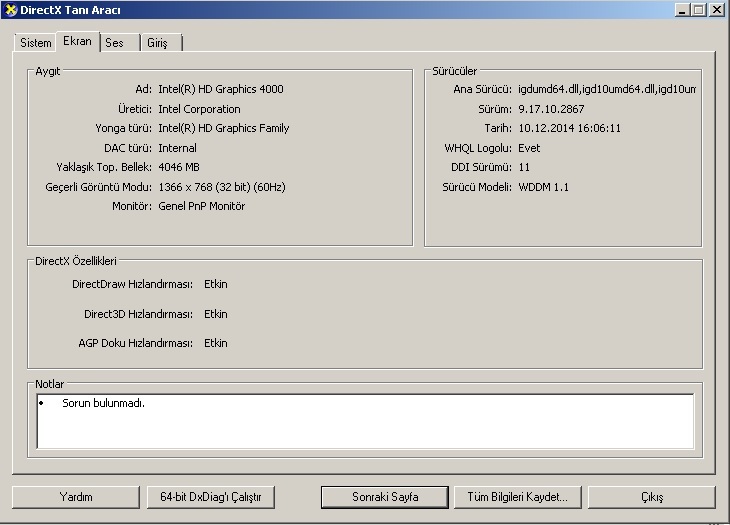730x525 pixels.
Task: Click display mode '1366 x 768 (32 bit) (60Hz)'
Action: (x=222, y=187)
